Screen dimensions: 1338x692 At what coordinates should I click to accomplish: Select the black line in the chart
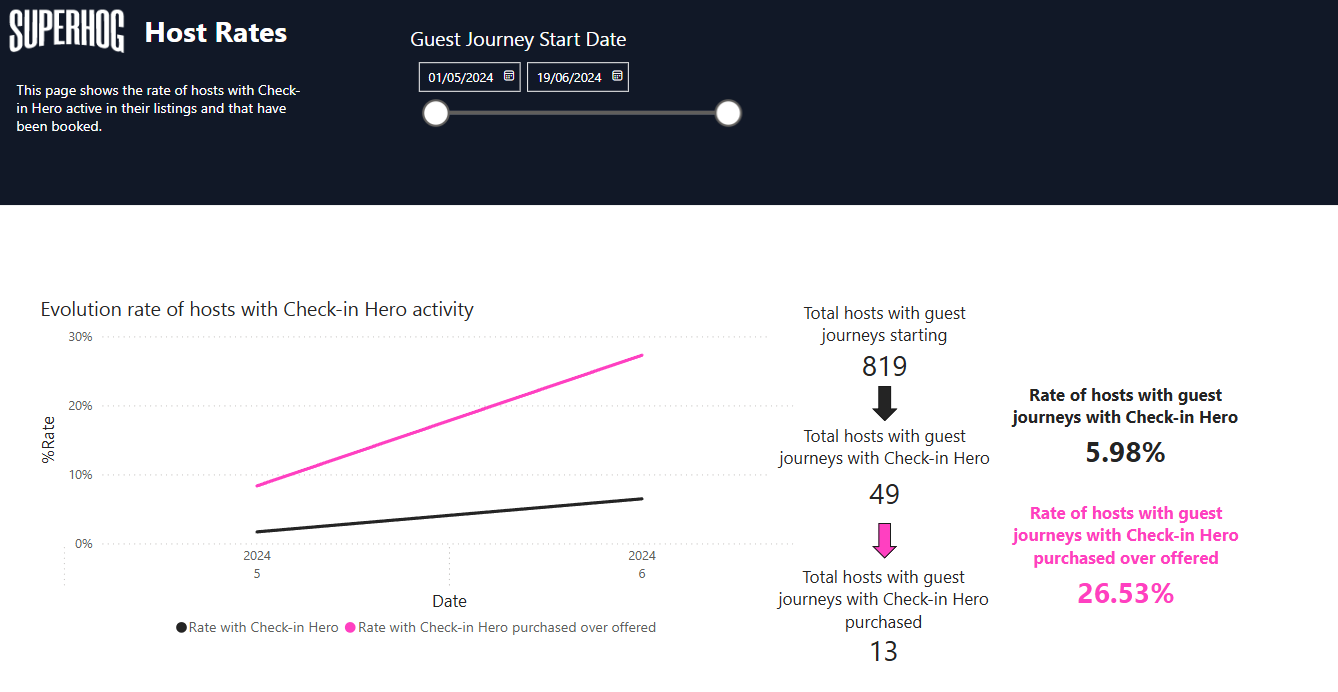pos(450,515)
